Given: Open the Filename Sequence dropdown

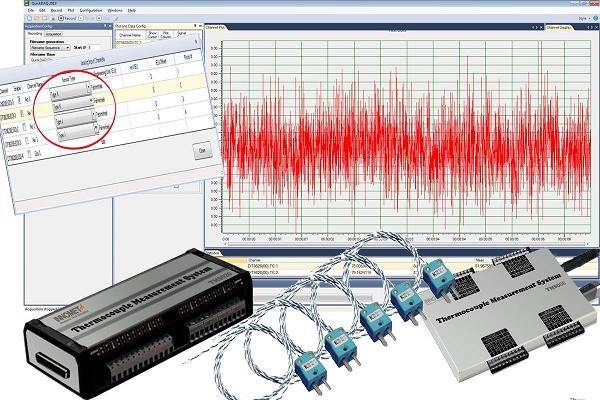Looking at the screenshot, I should (x=50, y=48).
